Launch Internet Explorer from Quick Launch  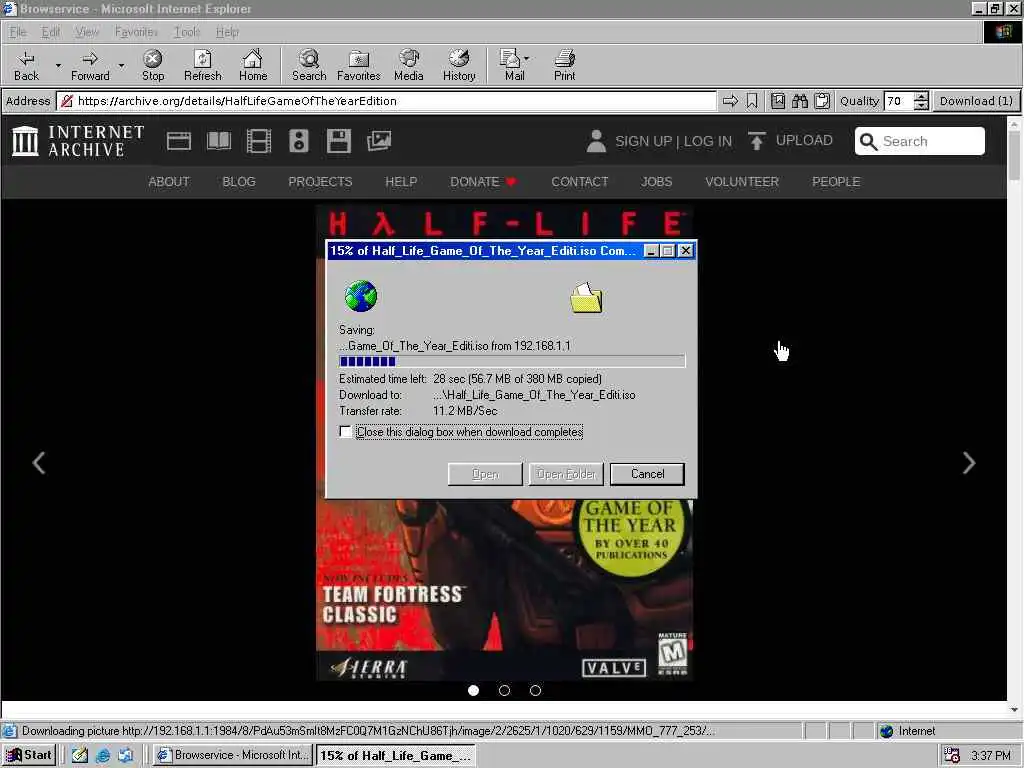pos(103,756)
